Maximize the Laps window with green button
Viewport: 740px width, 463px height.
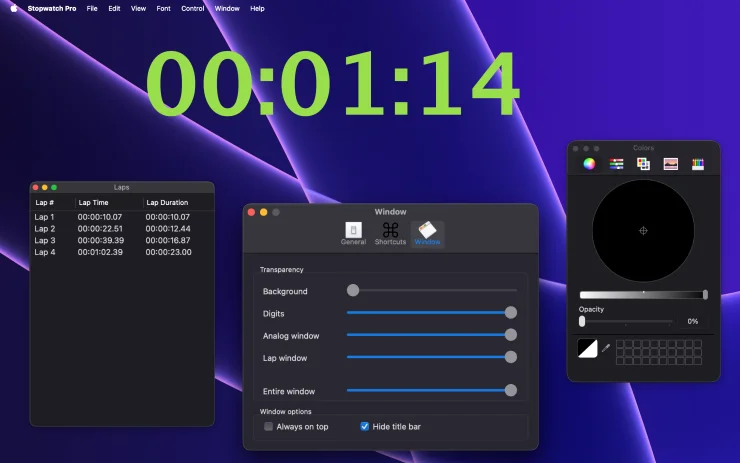point(54,187)
